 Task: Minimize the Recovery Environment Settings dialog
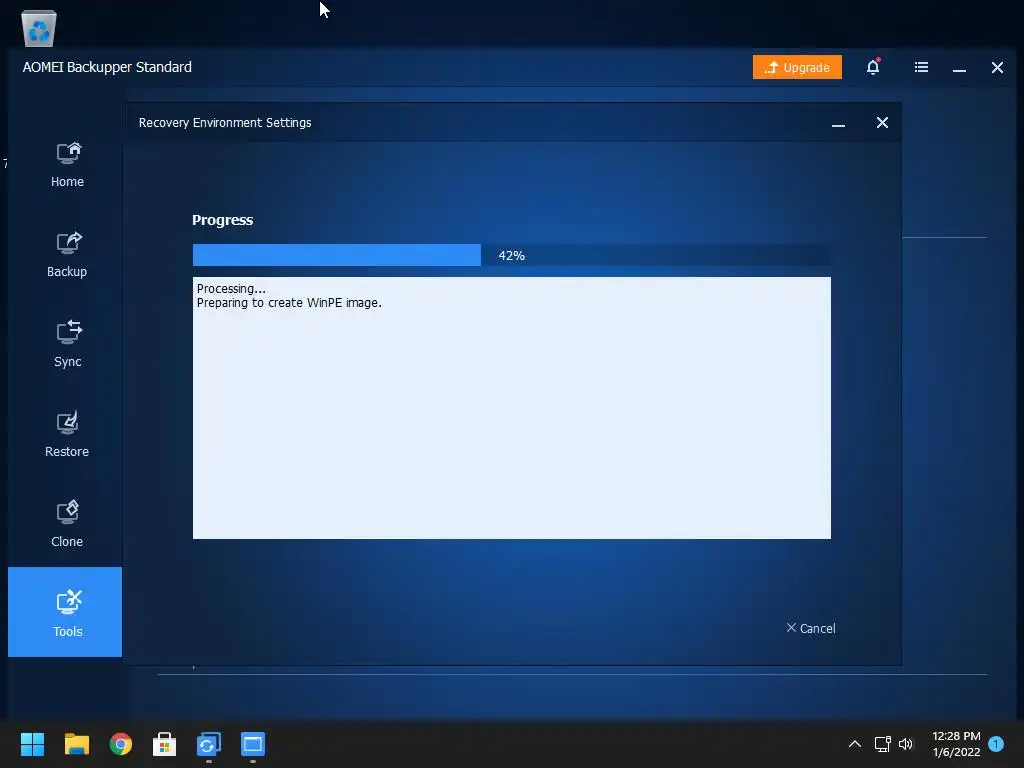pyautogui.click(x=839, y=123)
